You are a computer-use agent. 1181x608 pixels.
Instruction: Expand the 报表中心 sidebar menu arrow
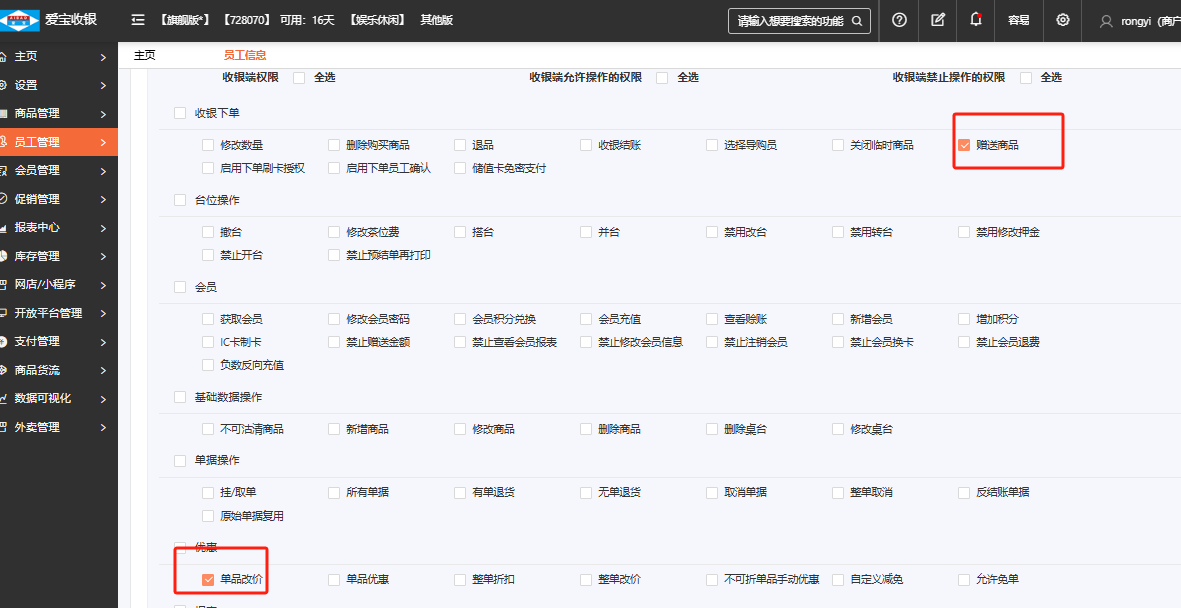103,228
